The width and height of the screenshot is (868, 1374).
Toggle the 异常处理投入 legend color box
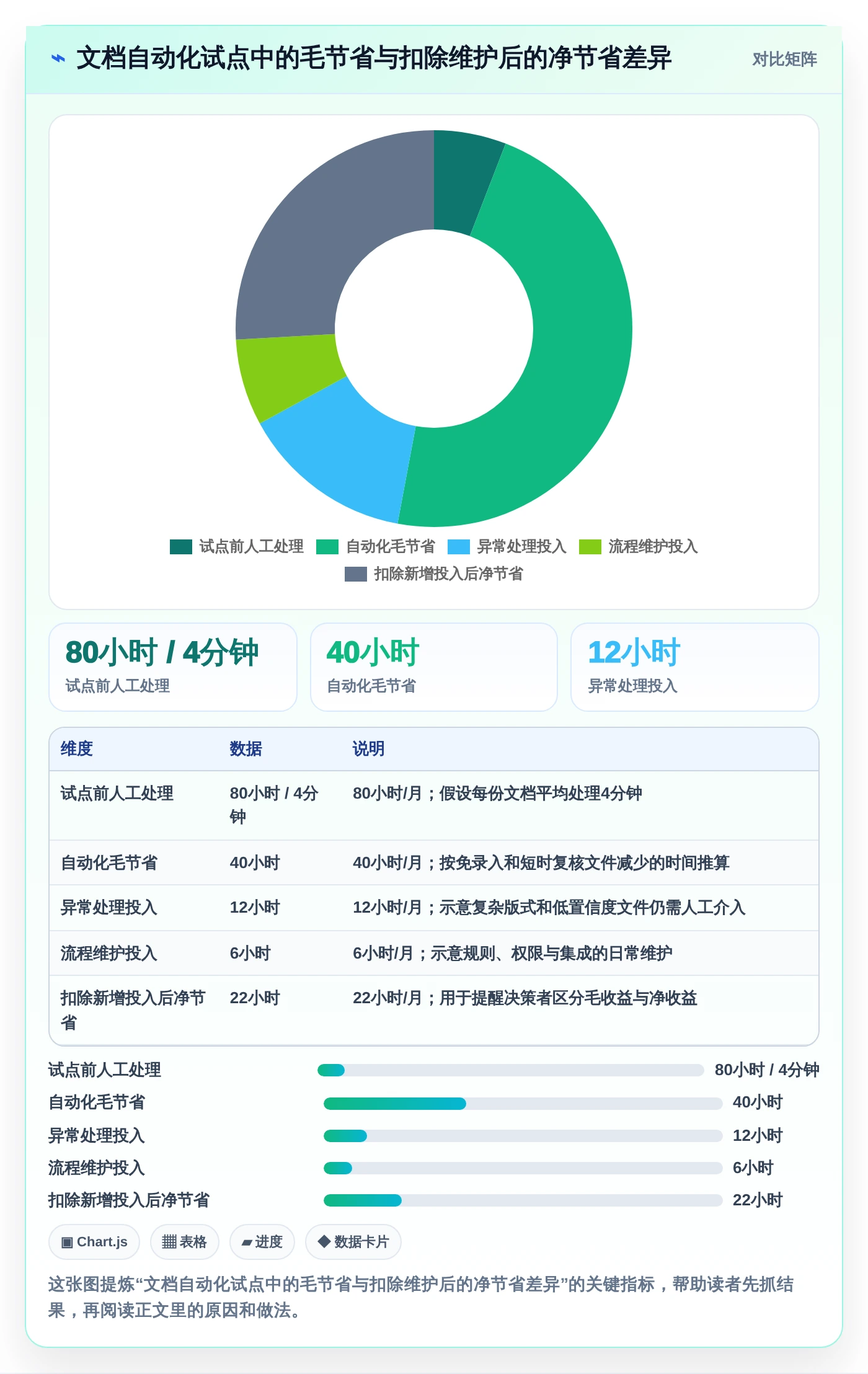coord(459,546)
